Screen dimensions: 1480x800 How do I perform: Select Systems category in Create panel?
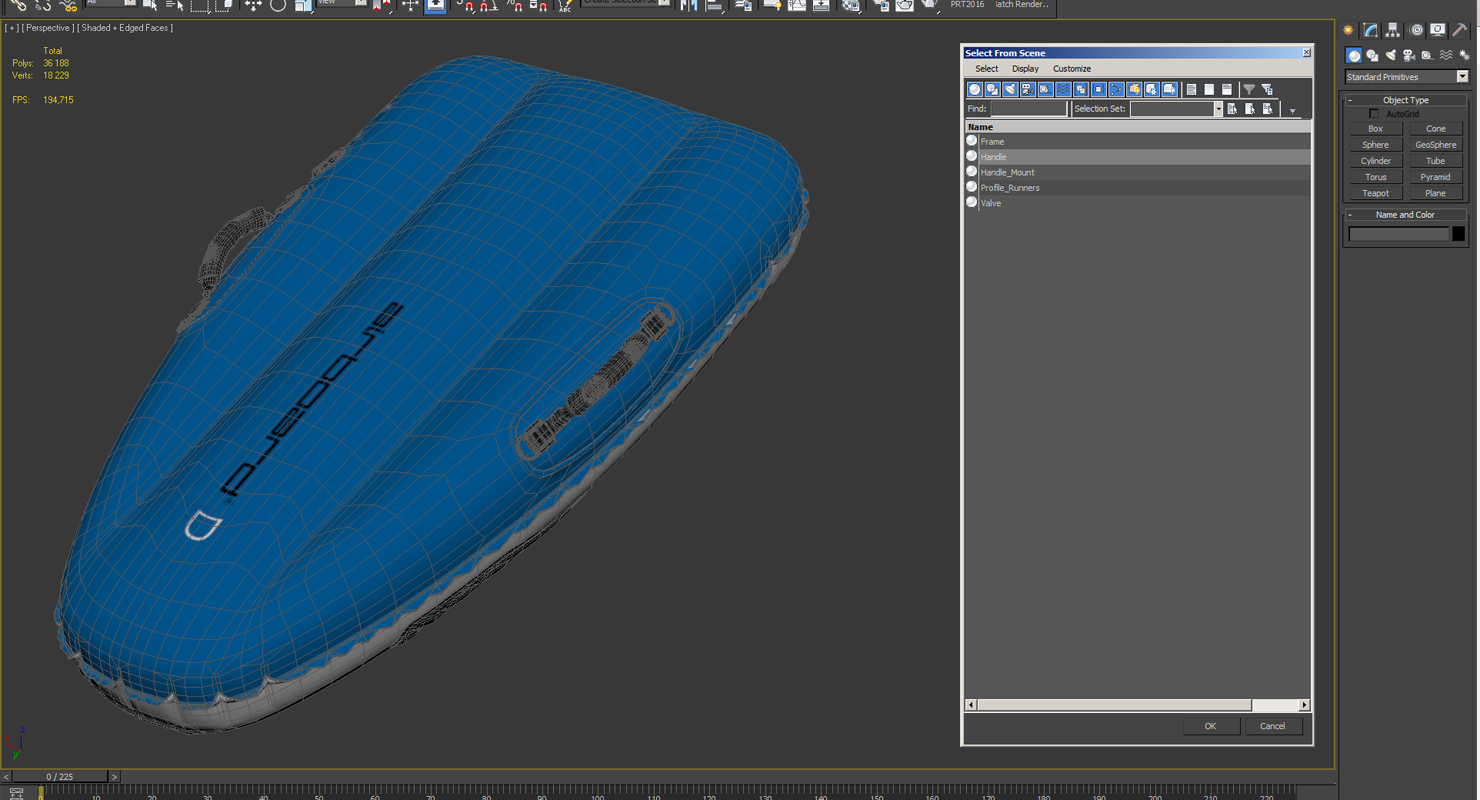click(1464, 56)
